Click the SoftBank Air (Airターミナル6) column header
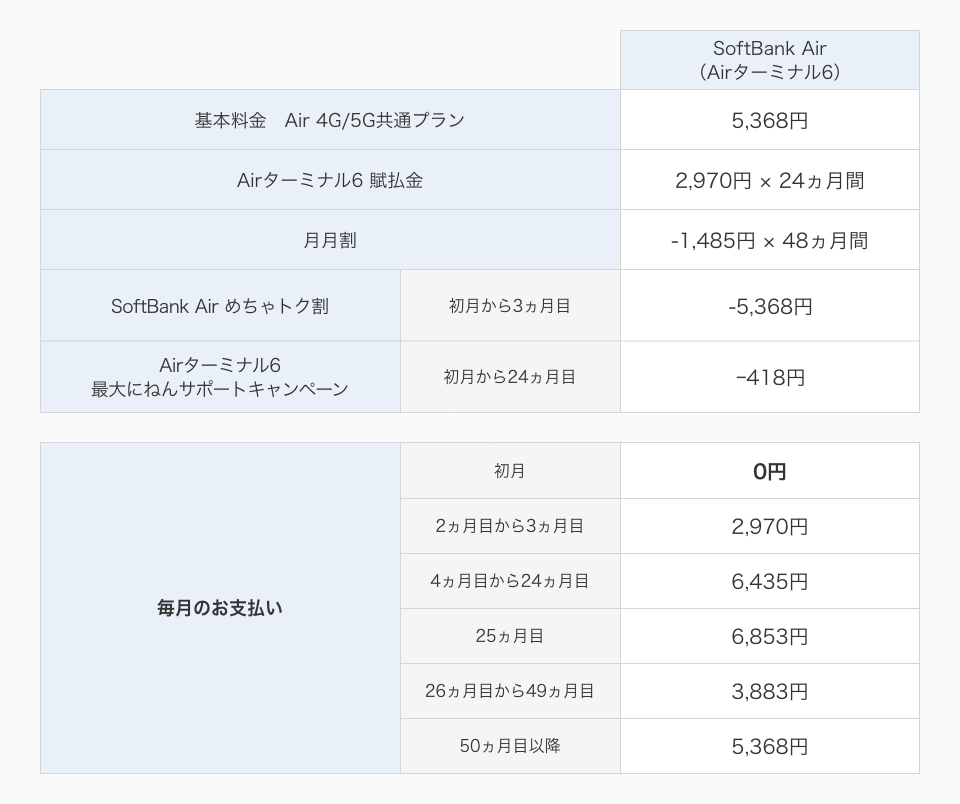The image size is (960, 804). 769,60
